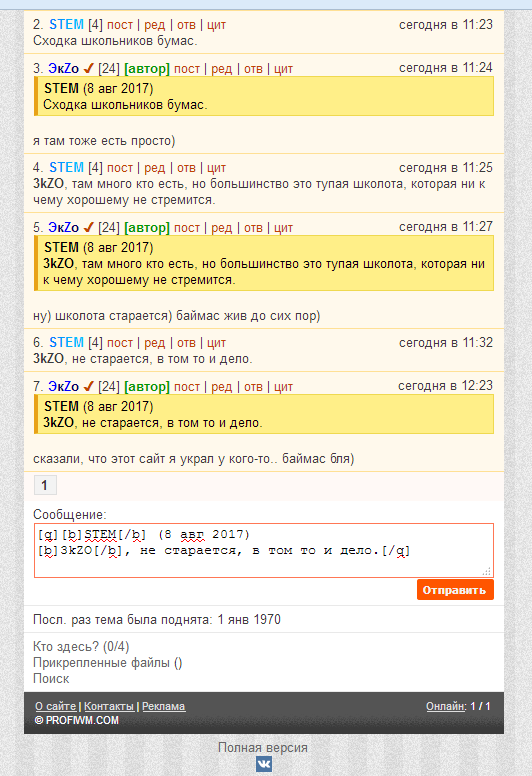Click the Отправить submit button
The height and width of the screenshot is (776, 532).
[455, 590]
